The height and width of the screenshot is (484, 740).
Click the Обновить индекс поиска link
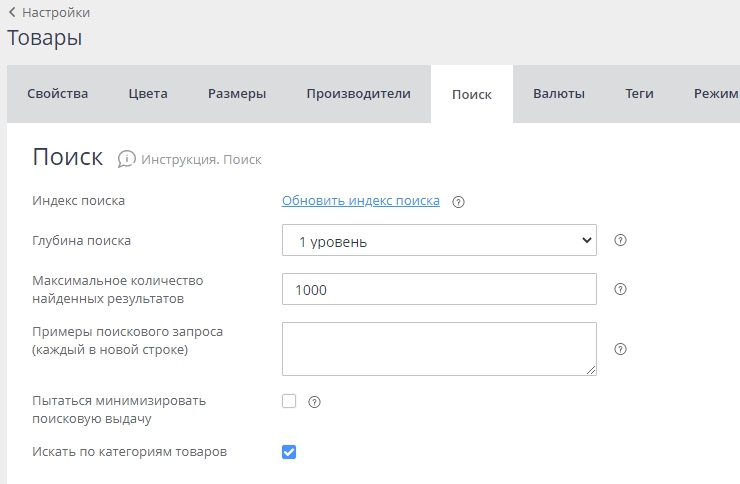(360, 201)
